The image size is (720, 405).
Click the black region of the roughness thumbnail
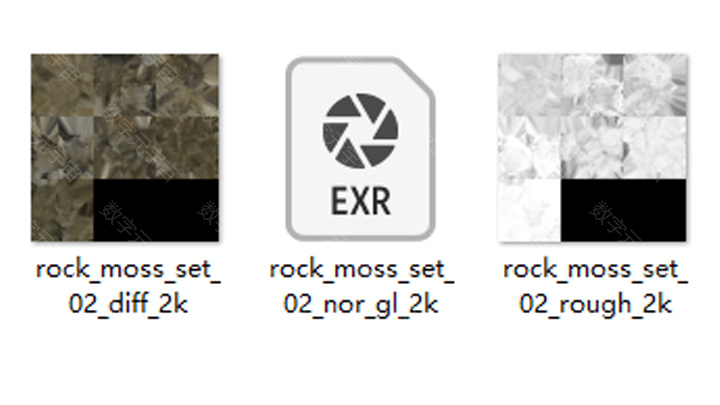(624, 210)
